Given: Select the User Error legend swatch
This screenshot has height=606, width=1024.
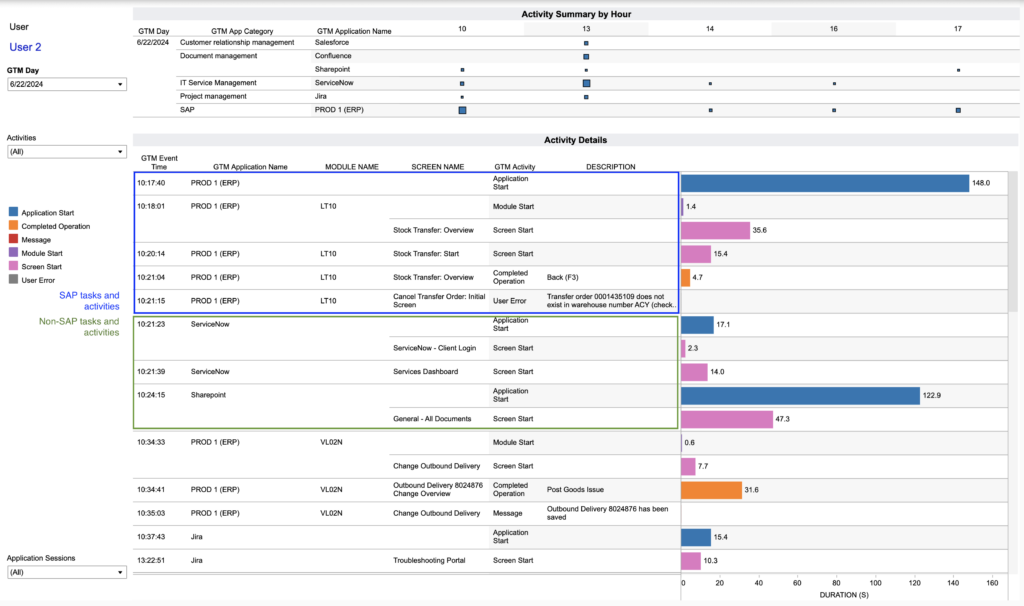Looking at the screenshot, I should (13, 279).
